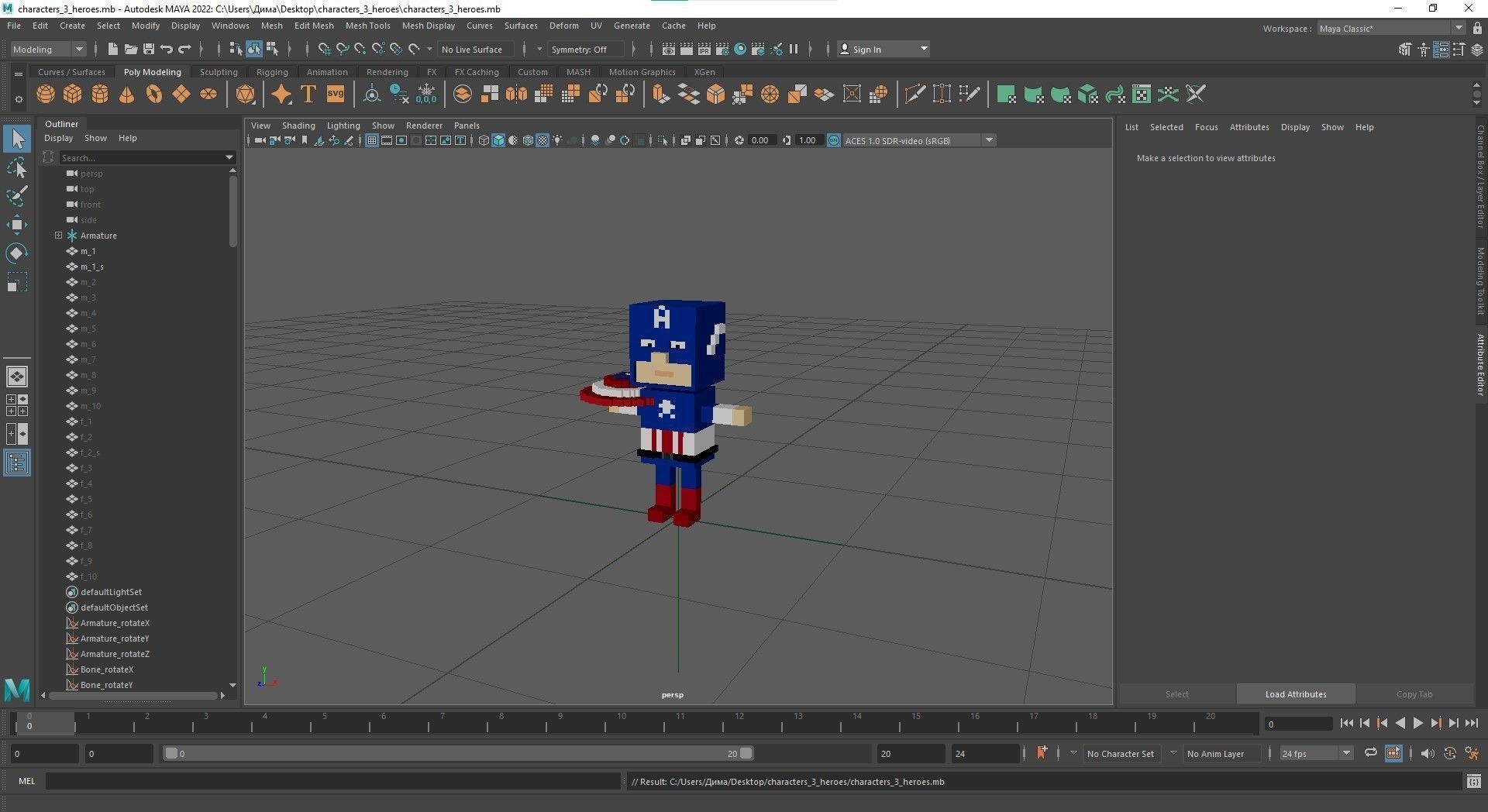This screenshot has width=1488, height=812.
Task: Click the New Scene icon
Action: pyautogui.click(x=112, y=49)
